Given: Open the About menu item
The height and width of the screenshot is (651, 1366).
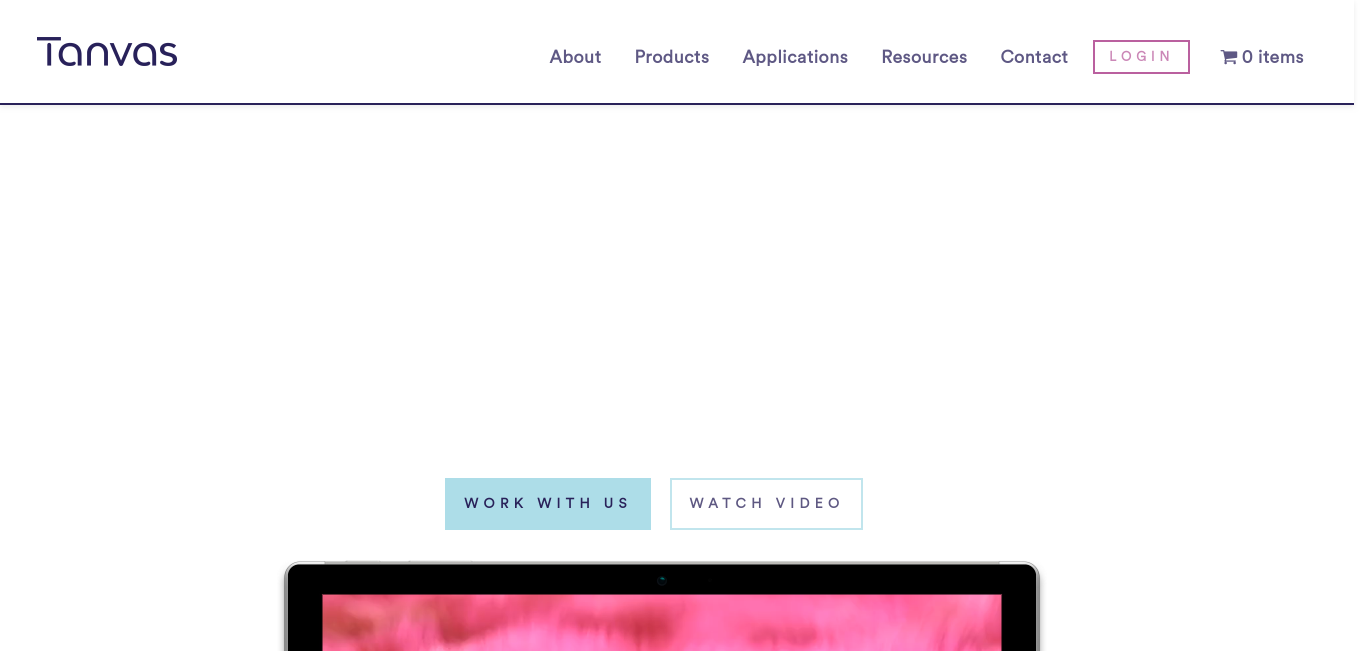Looking at the screenshot, I should (x=575, y=57).
